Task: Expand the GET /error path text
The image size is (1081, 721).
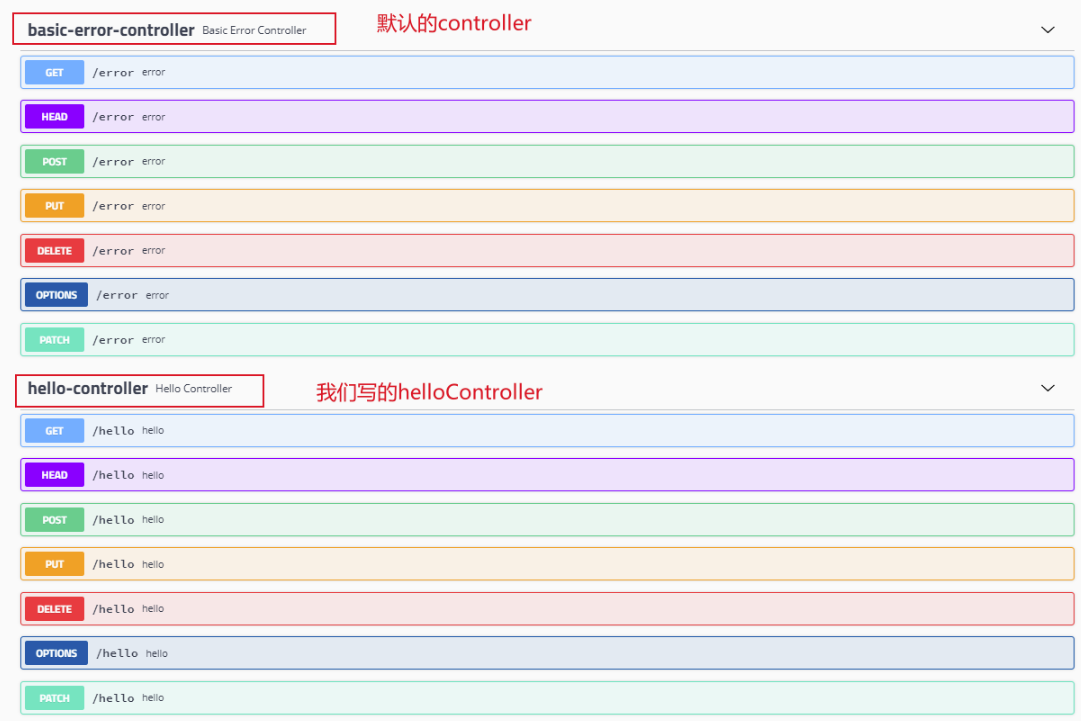Action: (x=113, y=72)
